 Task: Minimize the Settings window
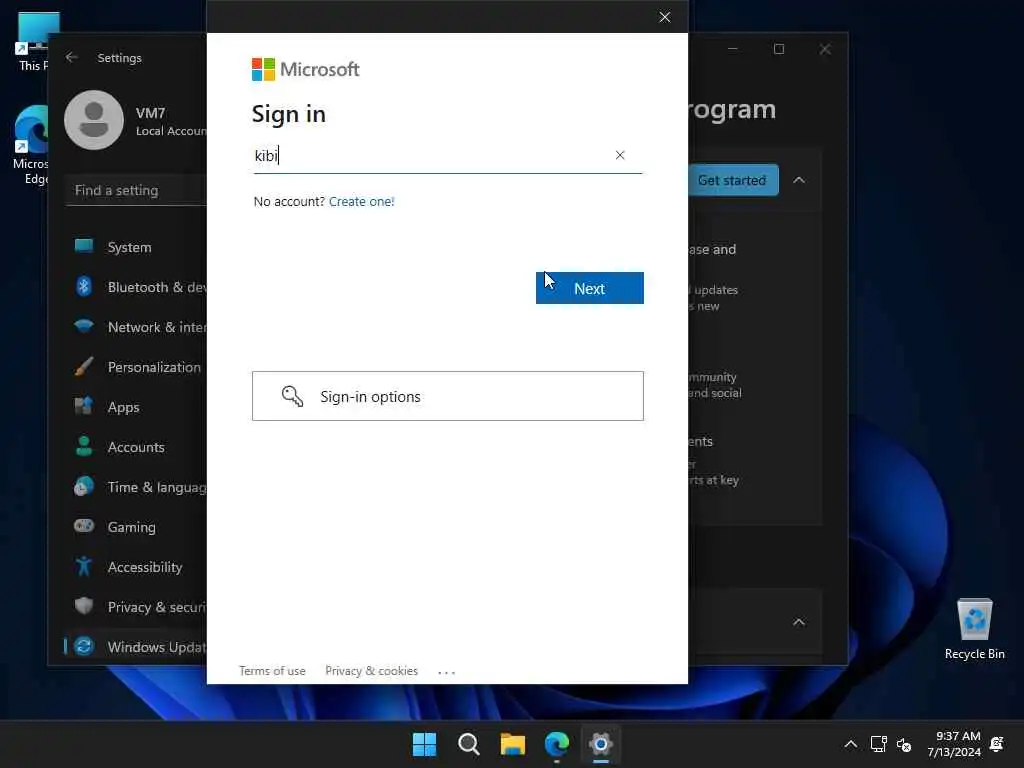pos(733,49)
